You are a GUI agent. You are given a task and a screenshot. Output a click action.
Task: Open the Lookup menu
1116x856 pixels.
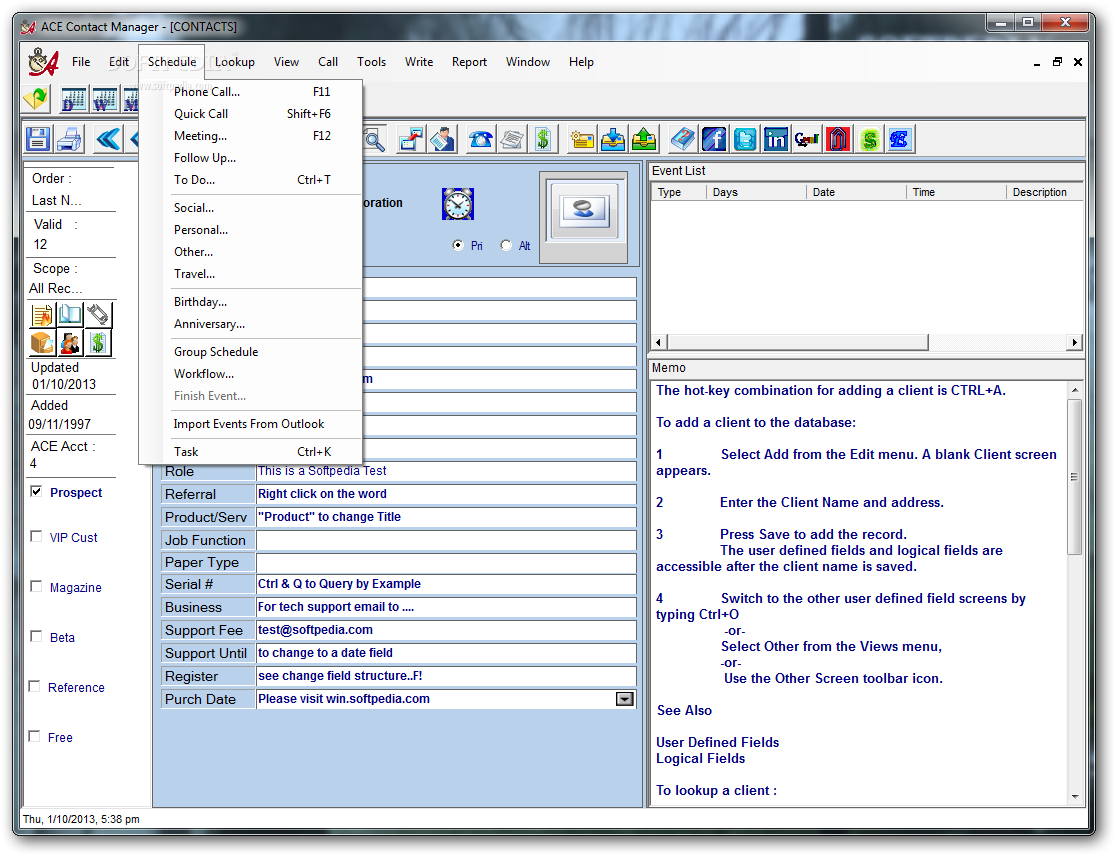pyautogui.click(x=235, y=62)
